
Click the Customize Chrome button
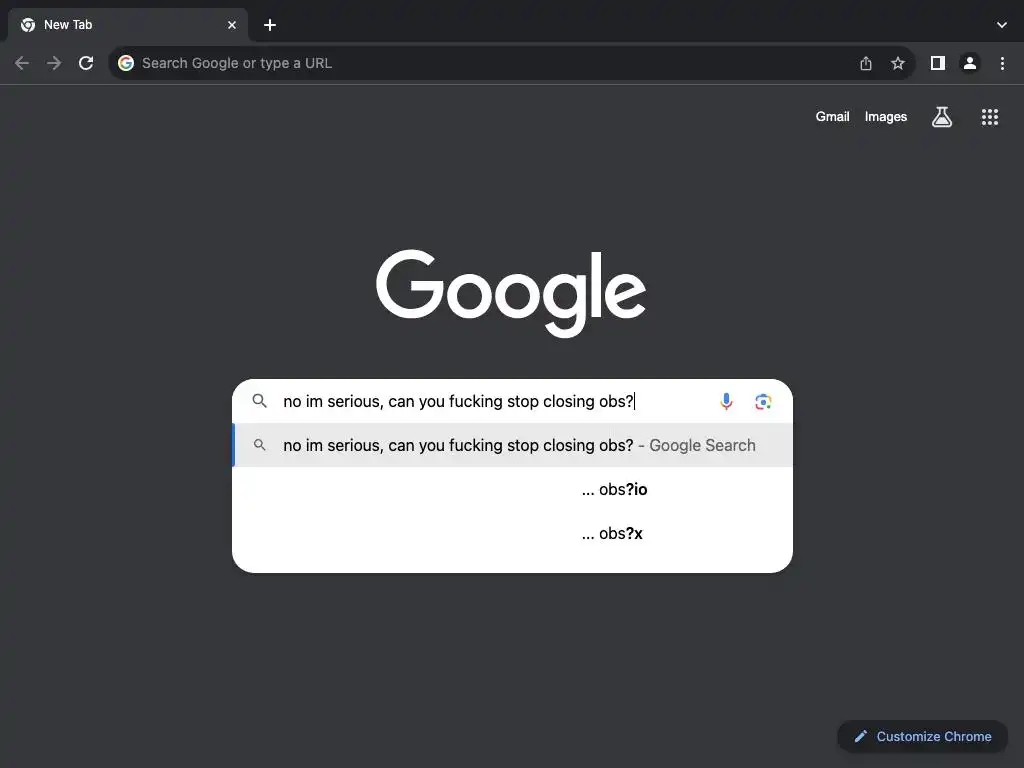(x=922, y=737)
